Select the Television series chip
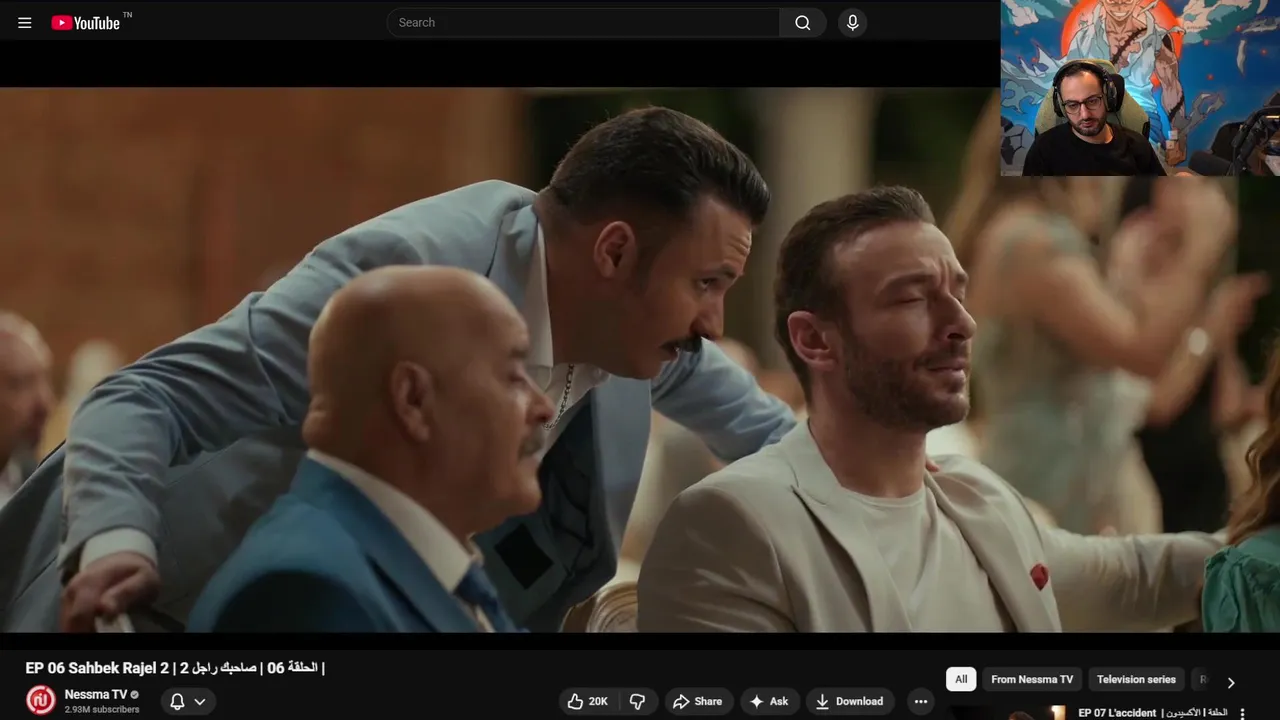Viewport: 1280px width, 720px height. 1136,680
